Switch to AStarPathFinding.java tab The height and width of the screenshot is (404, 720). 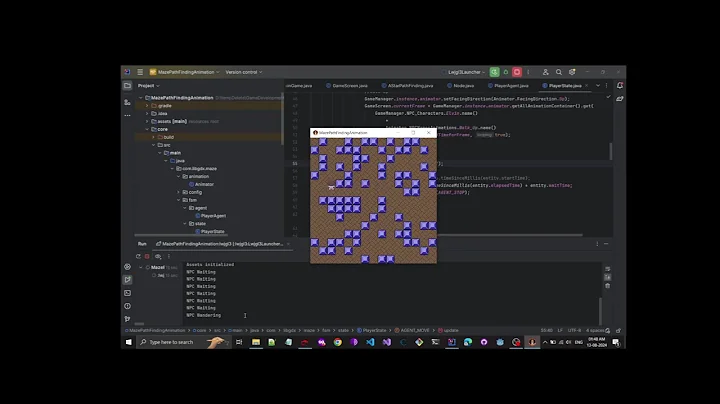pyautogui.click(x=407, y=86)
